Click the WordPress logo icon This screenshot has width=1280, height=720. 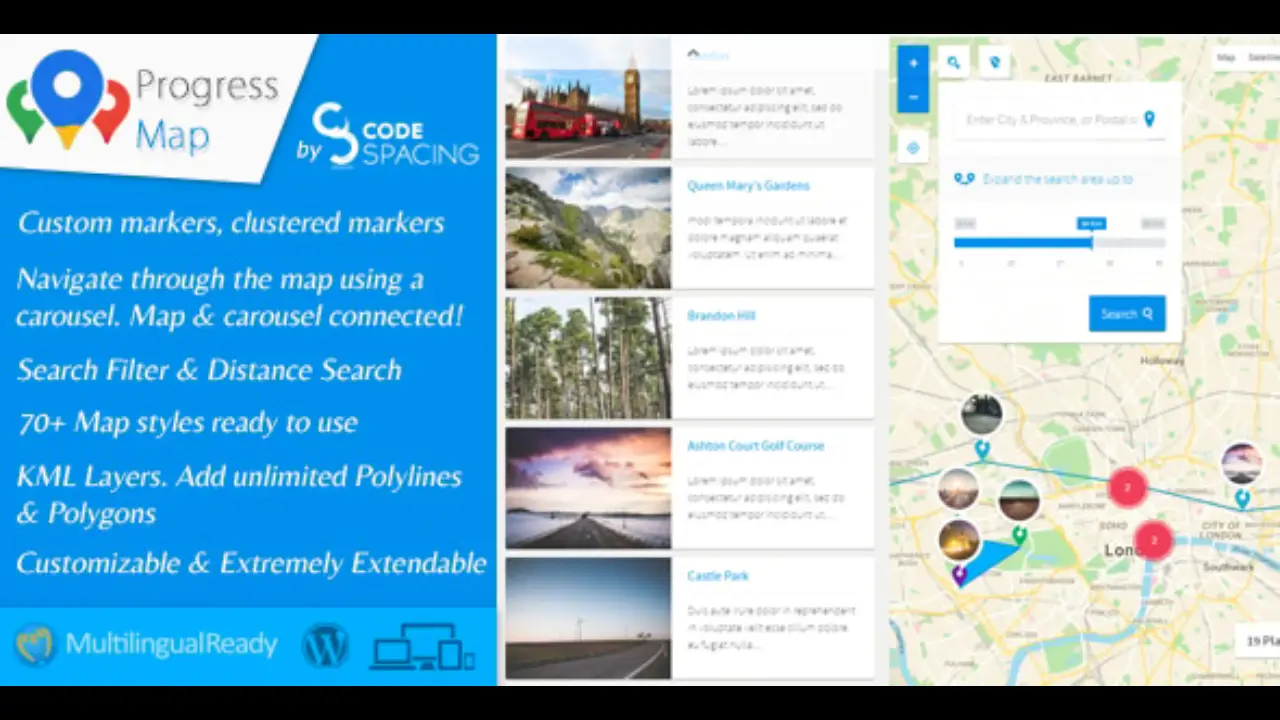pos(325,645)
